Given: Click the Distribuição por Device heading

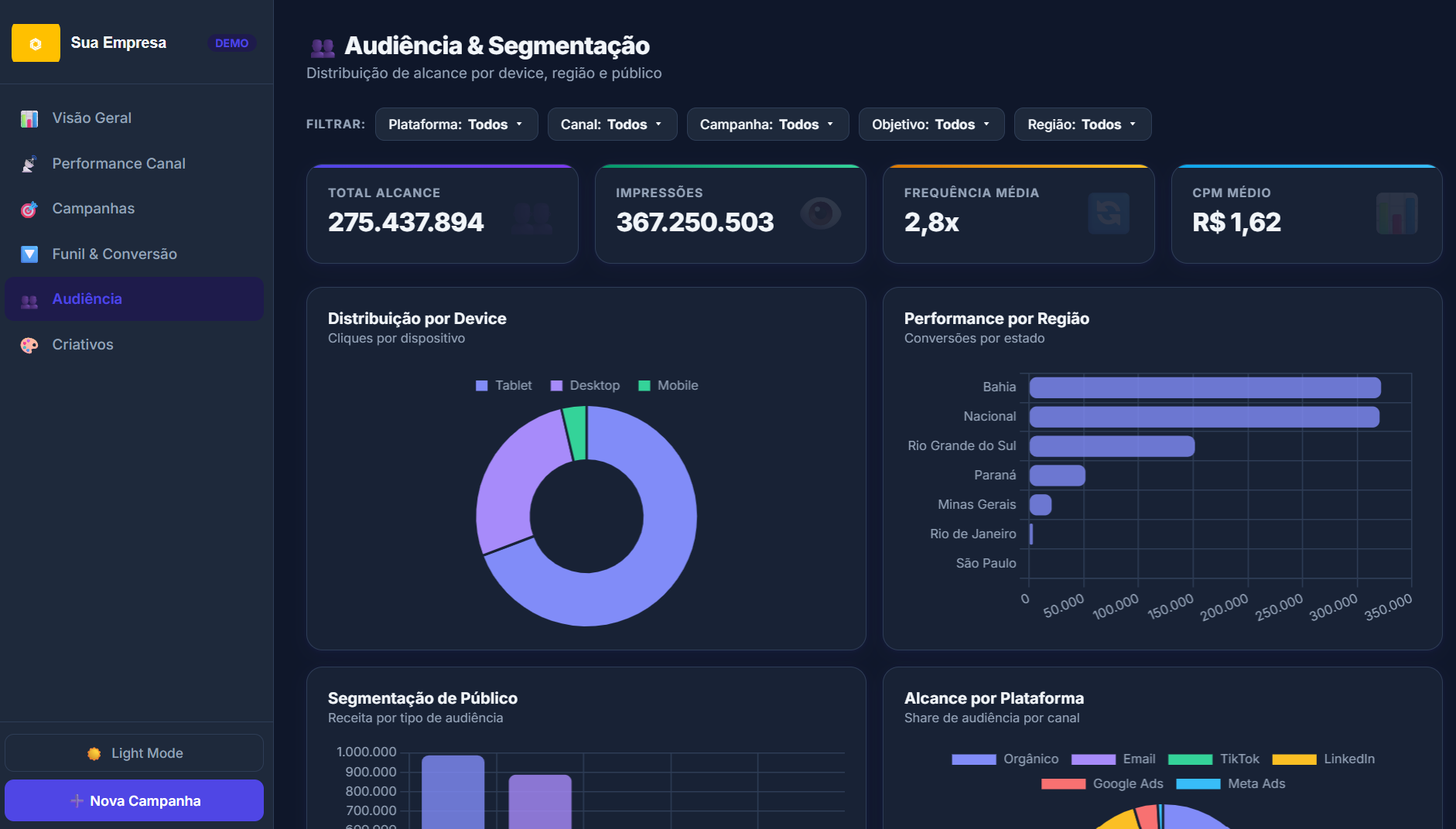Looking at the screenshot, I should [417, 319].
